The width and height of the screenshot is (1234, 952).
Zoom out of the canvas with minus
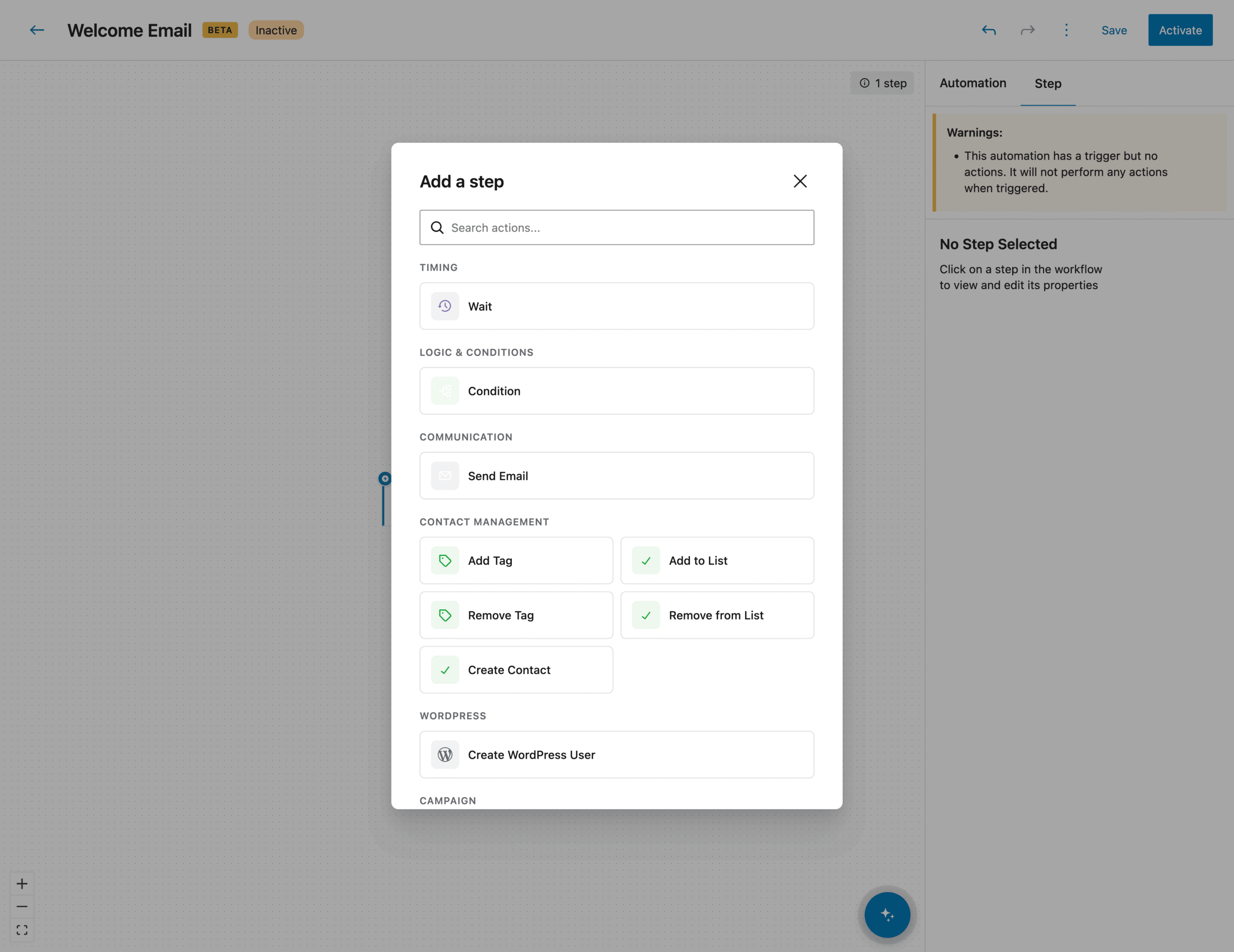click(22, 907)
